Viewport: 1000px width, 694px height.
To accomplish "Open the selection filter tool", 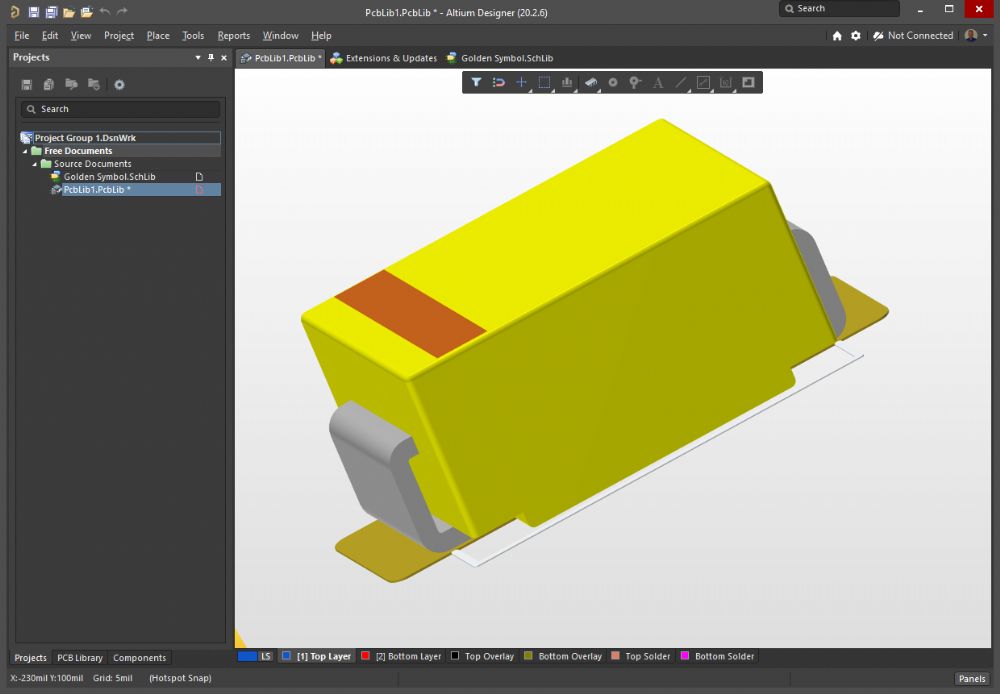I will pyautogui.click(x=476, y=82).
